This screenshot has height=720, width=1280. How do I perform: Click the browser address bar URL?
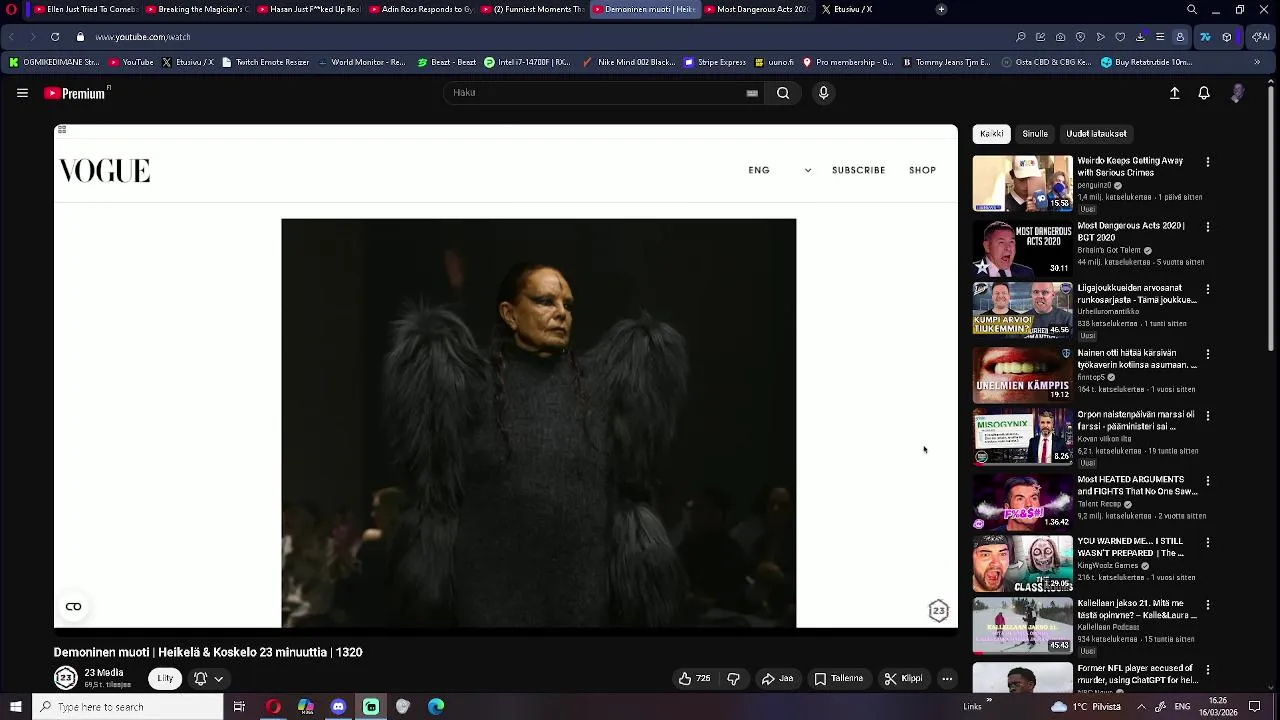click(x=143, y=37)
